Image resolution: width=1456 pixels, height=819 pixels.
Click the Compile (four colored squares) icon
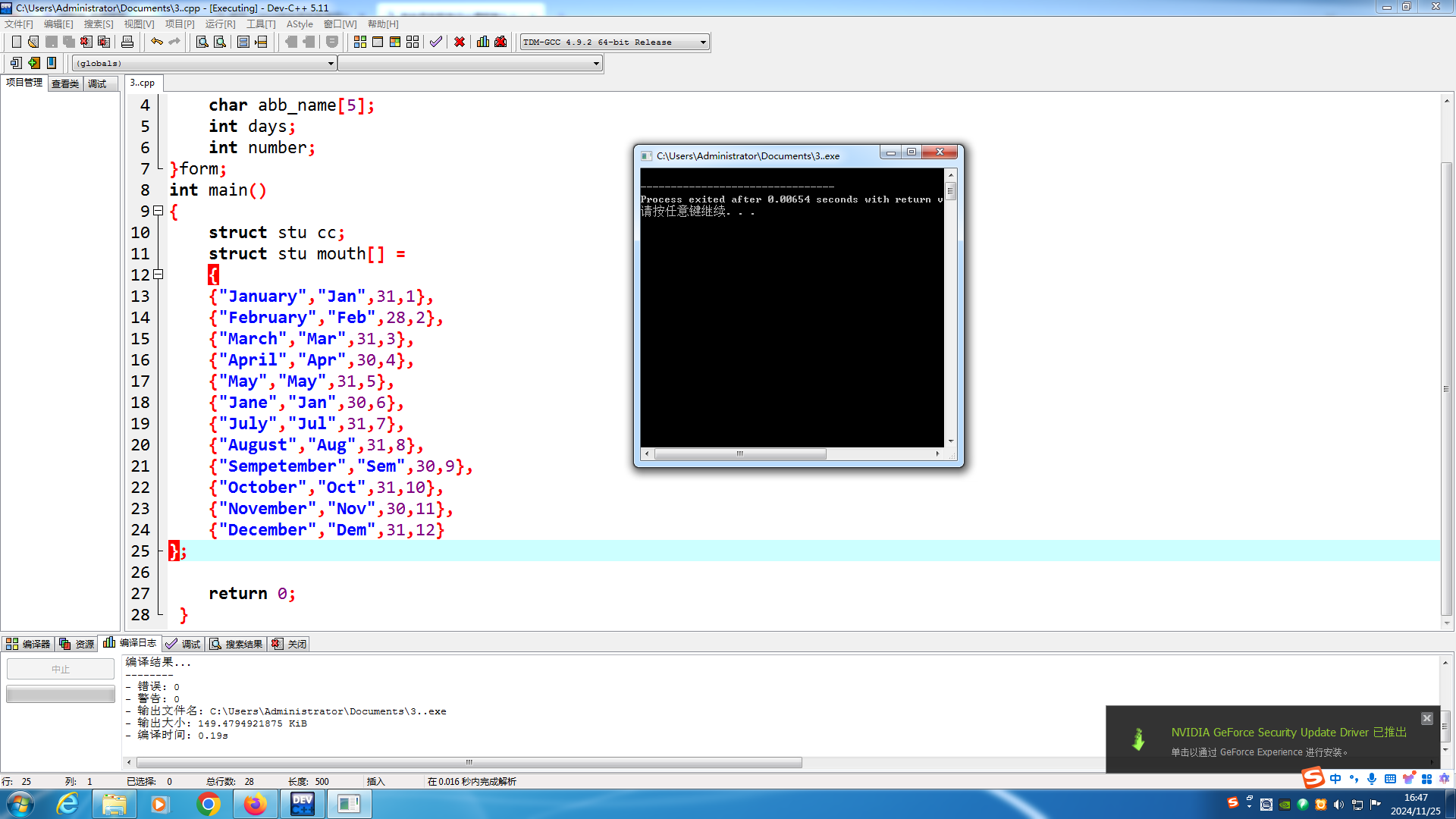coord(360,42)
